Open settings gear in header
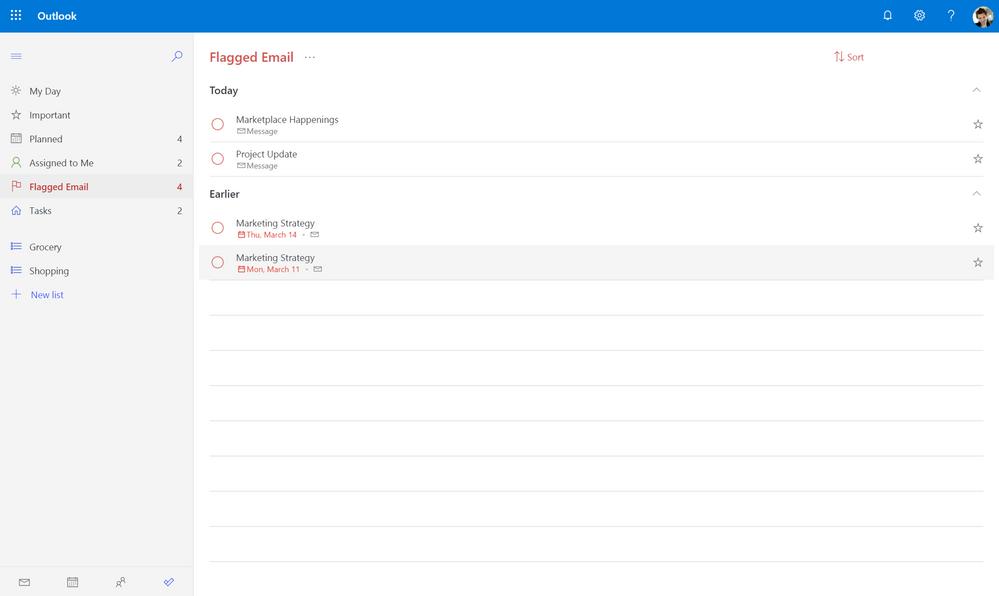 tap(919, 15)
